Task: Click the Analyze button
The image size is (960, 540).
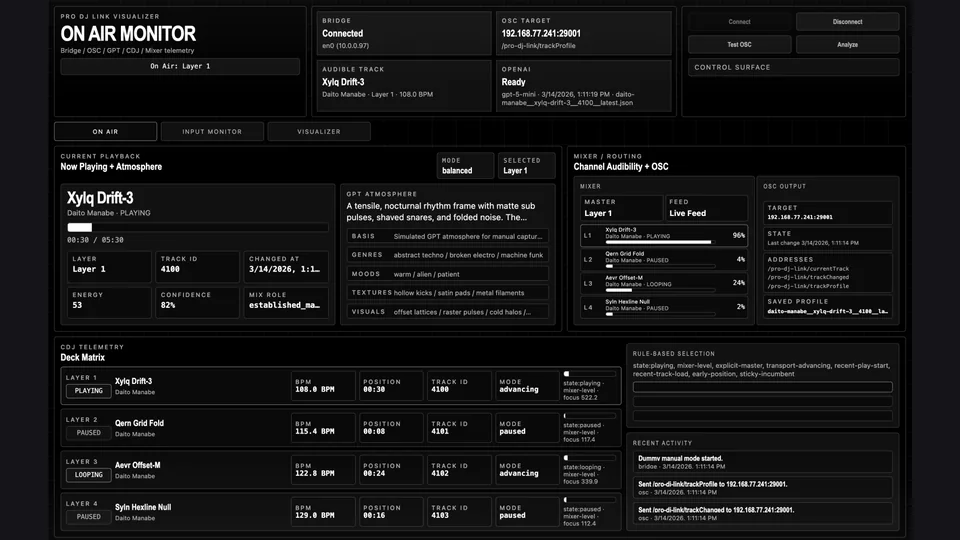Action: coord(847,44)
